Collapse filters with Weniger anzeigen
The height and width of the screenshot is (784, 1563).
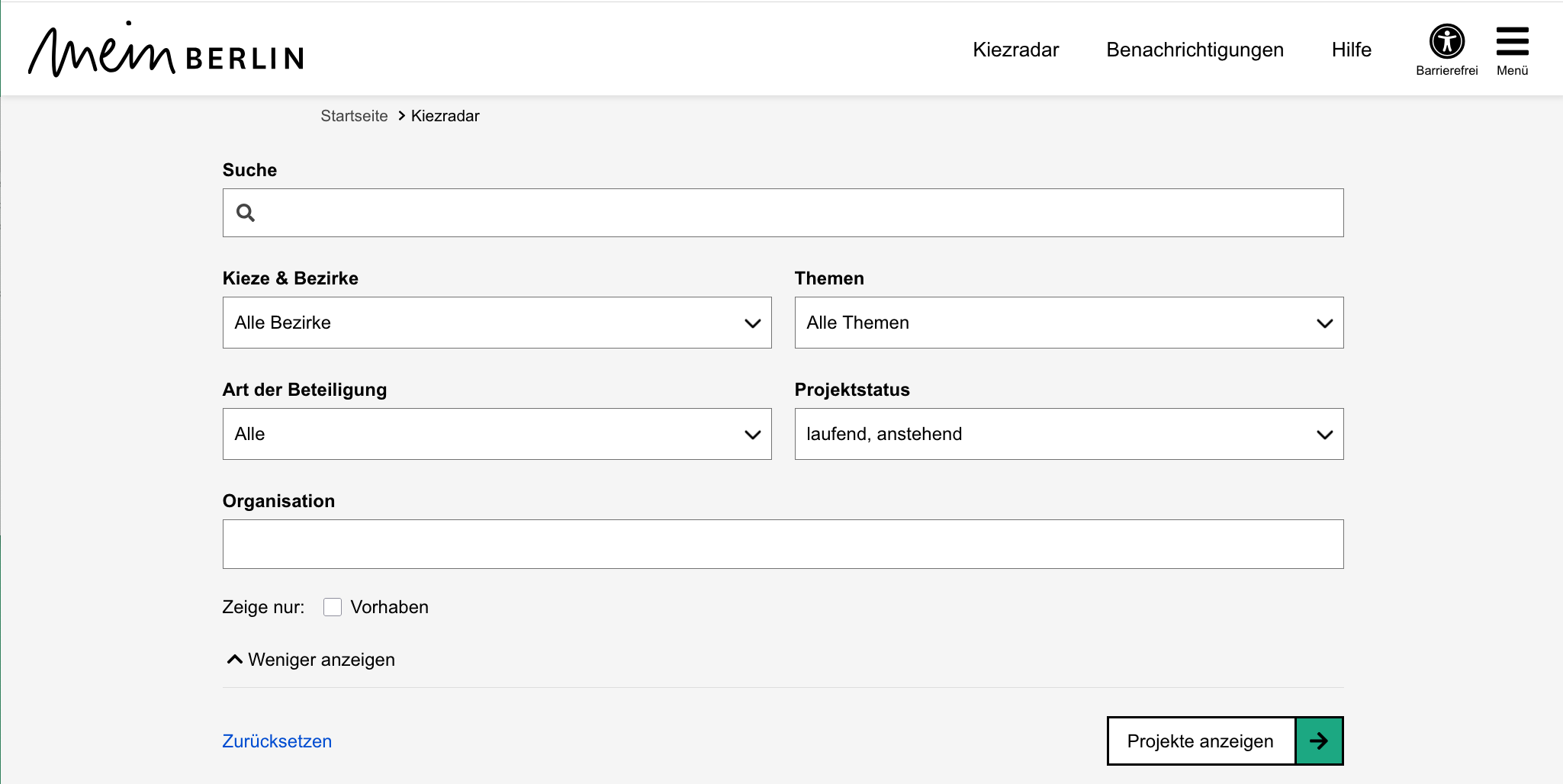pos(321,660)
